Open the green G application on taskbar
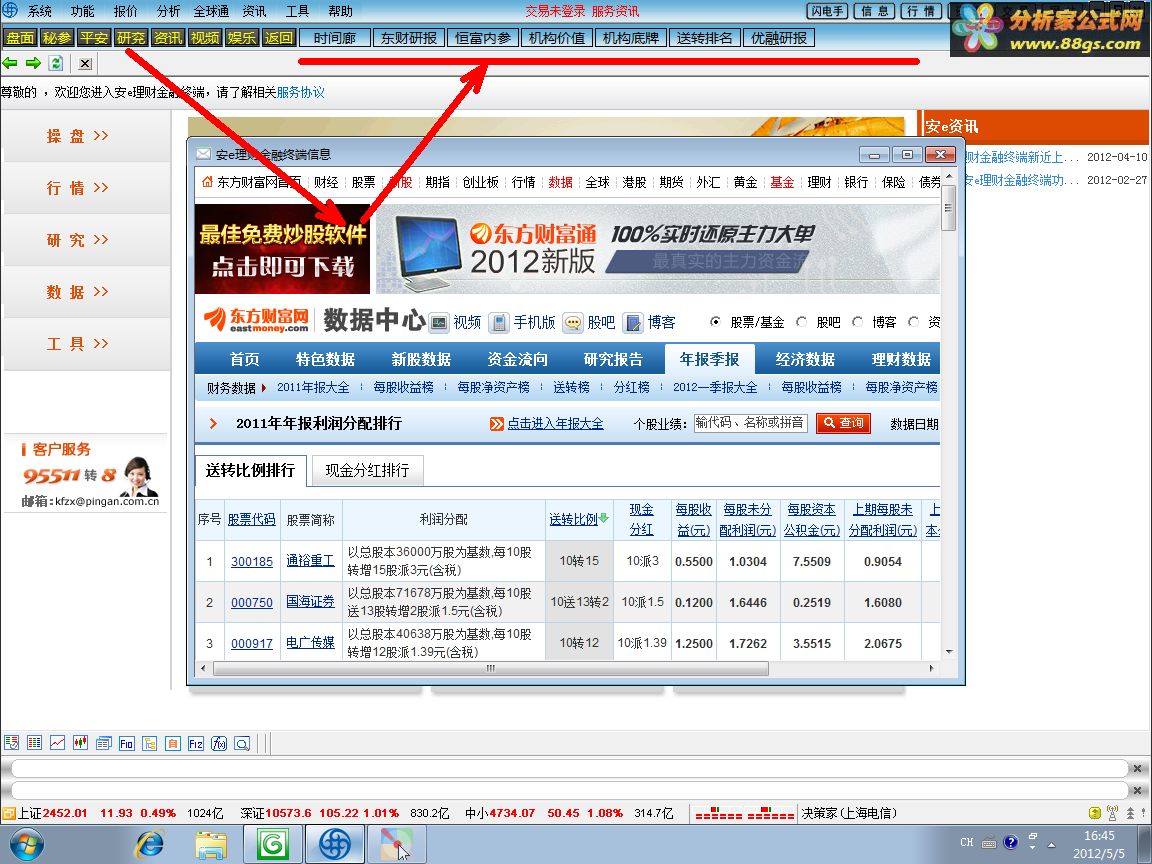Image resolution: width=1152 pixels, height=864 pixels. pos(273,844)
